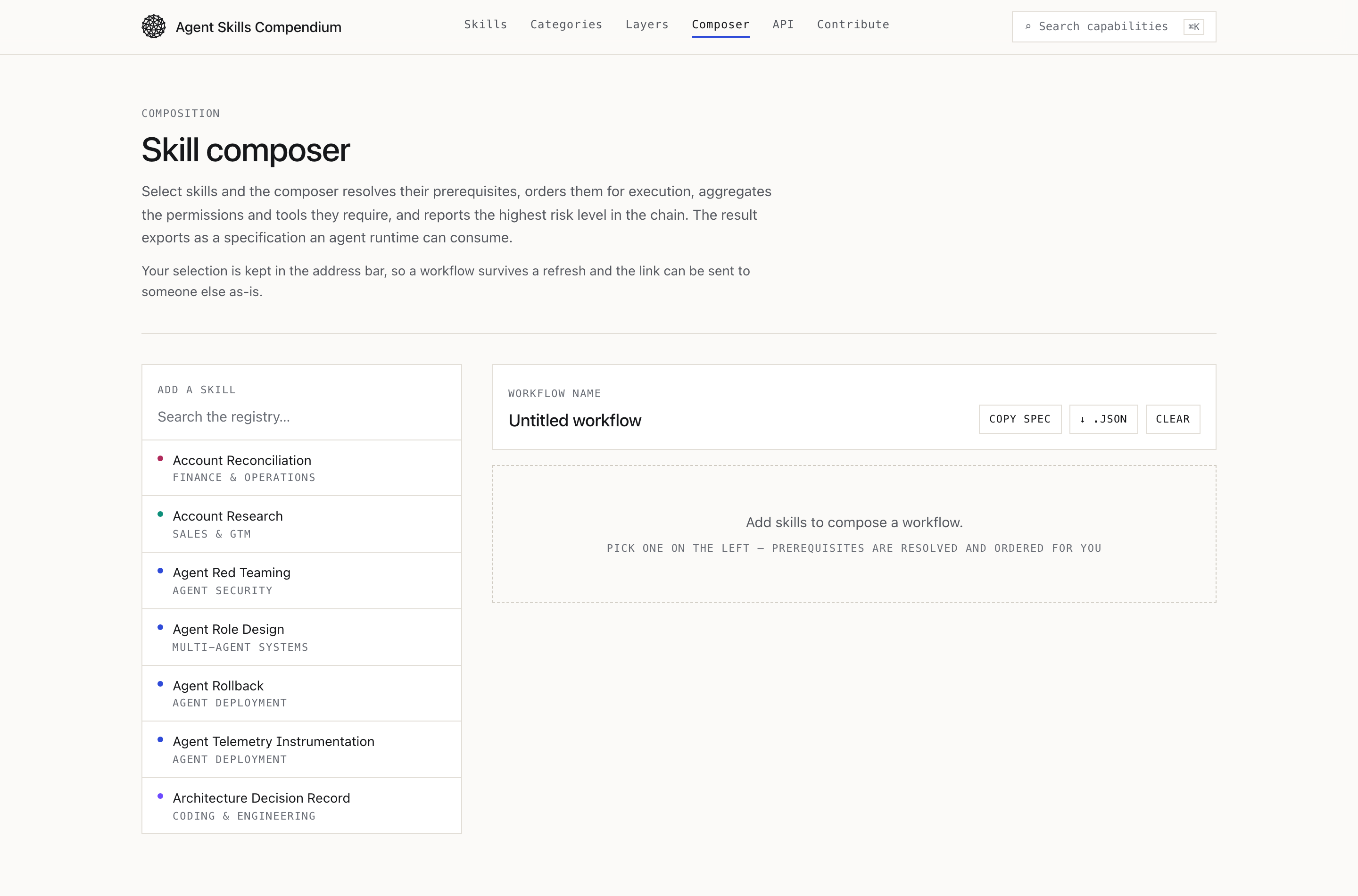Click the Skill composer heading
Screen dimensions: 1358x896
point(246,149)
